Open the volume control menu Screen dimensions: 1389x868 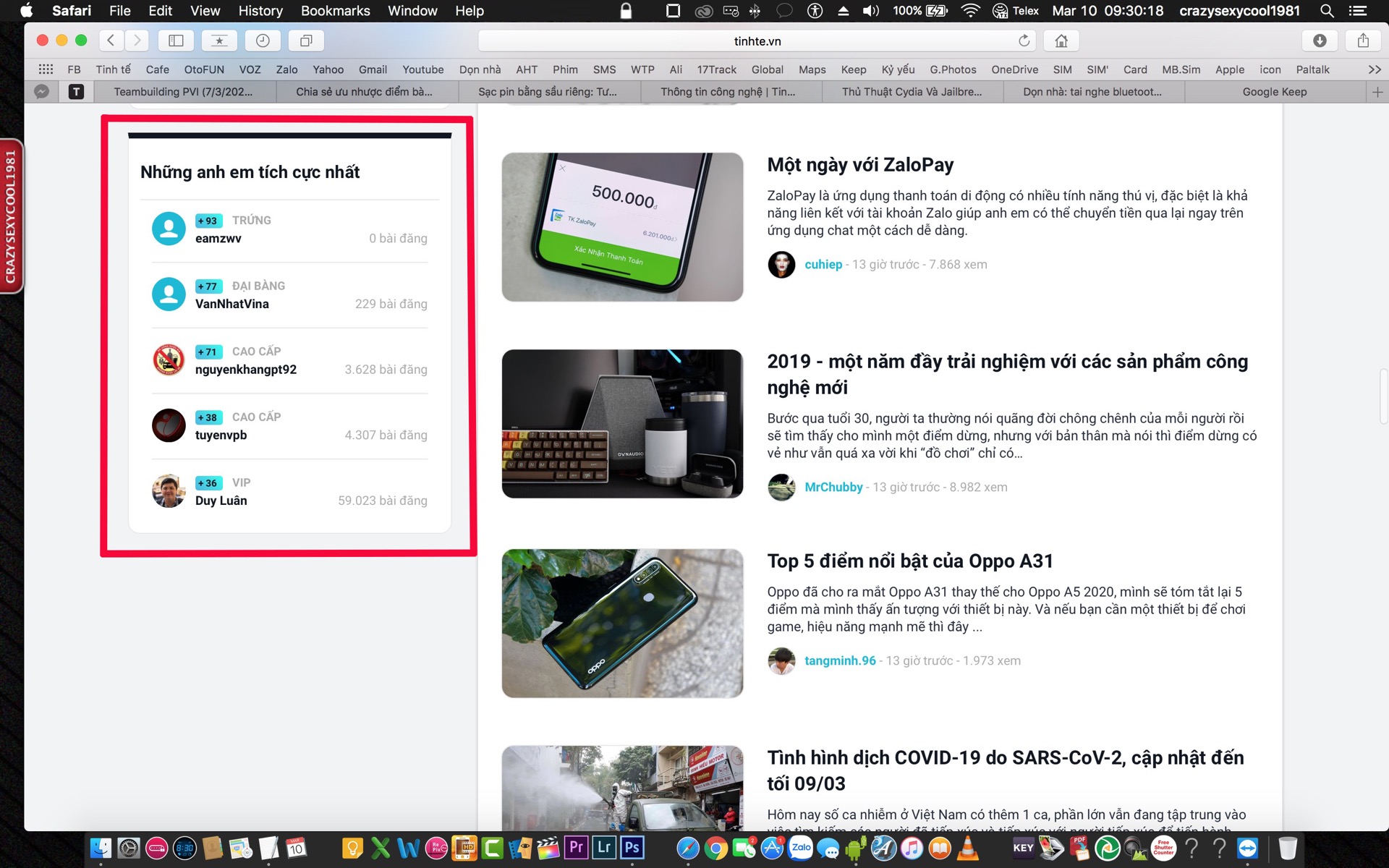point(870,11)
